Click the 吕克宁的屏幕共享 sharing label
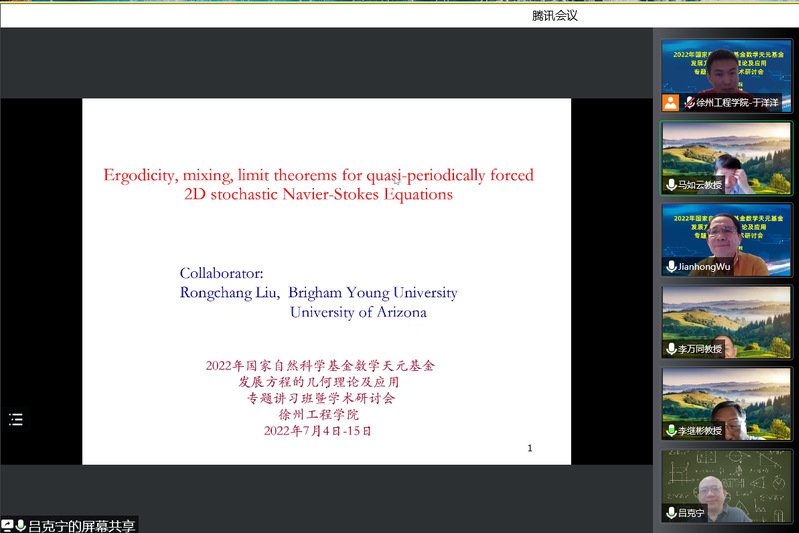This screenshot has width=799, height=533. coord(81,525)
